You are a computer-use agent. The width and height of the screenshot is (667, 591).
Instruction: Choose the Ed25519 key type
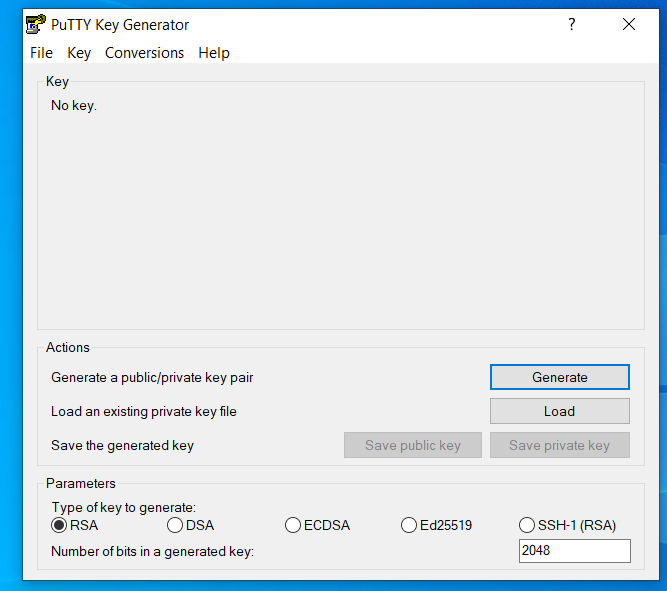click(436, 525)
